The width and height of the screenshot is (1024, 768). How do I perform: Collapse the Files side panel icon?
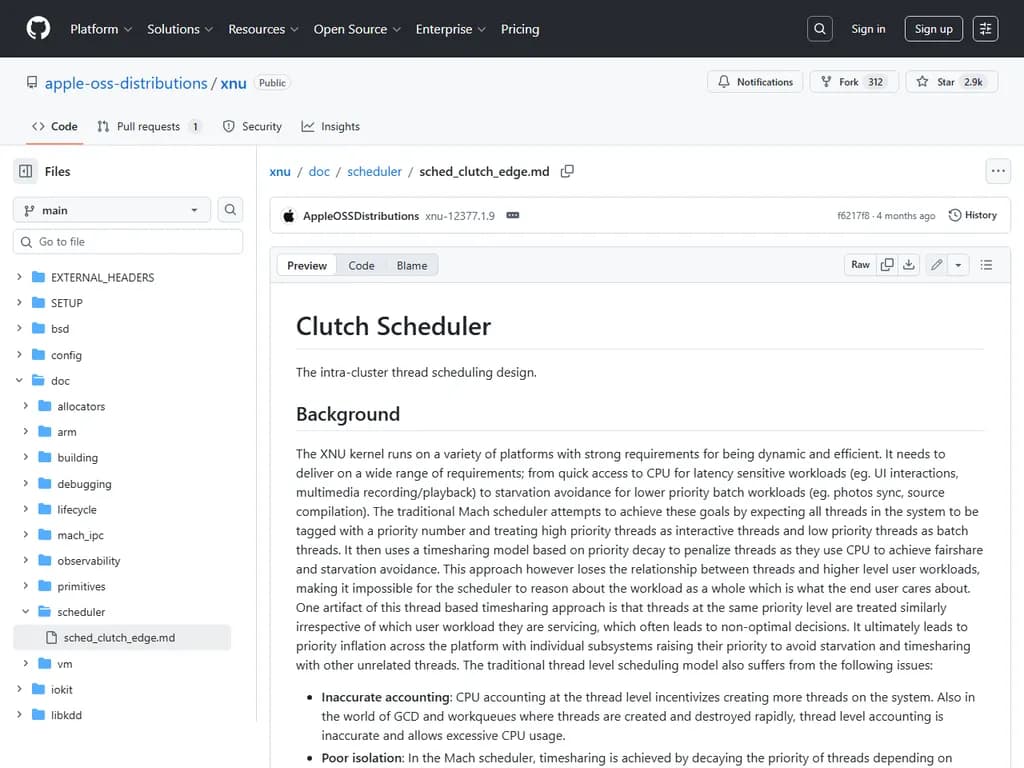(26, 171)
